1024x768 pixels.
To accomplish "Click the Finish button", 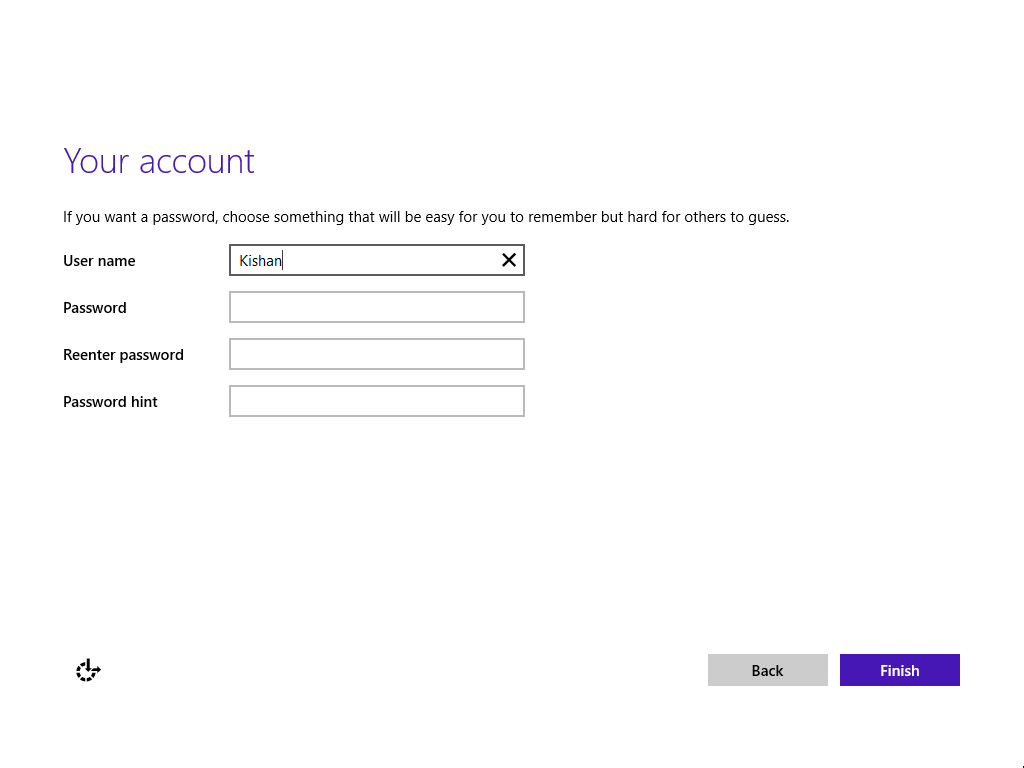I will [899, 670].
